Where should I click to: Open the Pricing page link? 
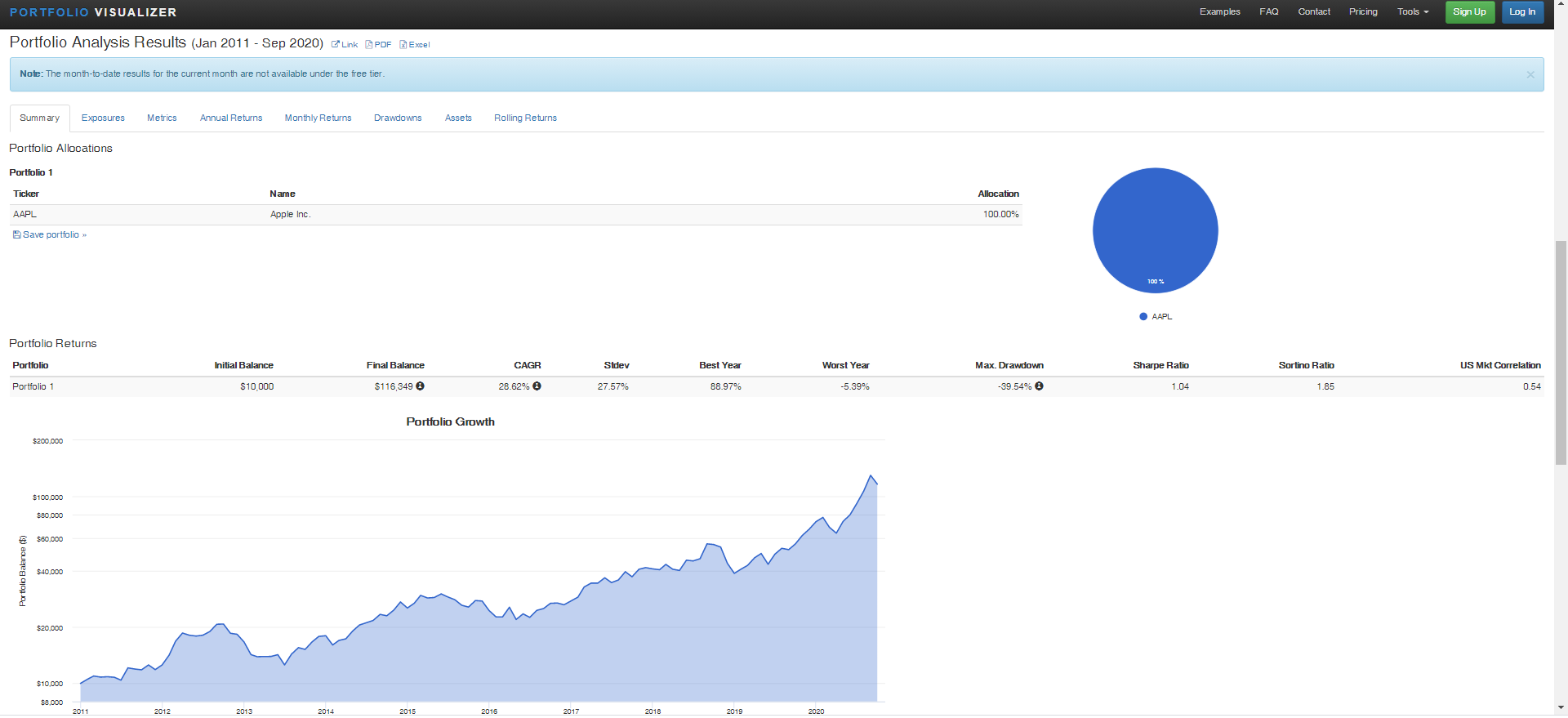[x=1362, y=12]
